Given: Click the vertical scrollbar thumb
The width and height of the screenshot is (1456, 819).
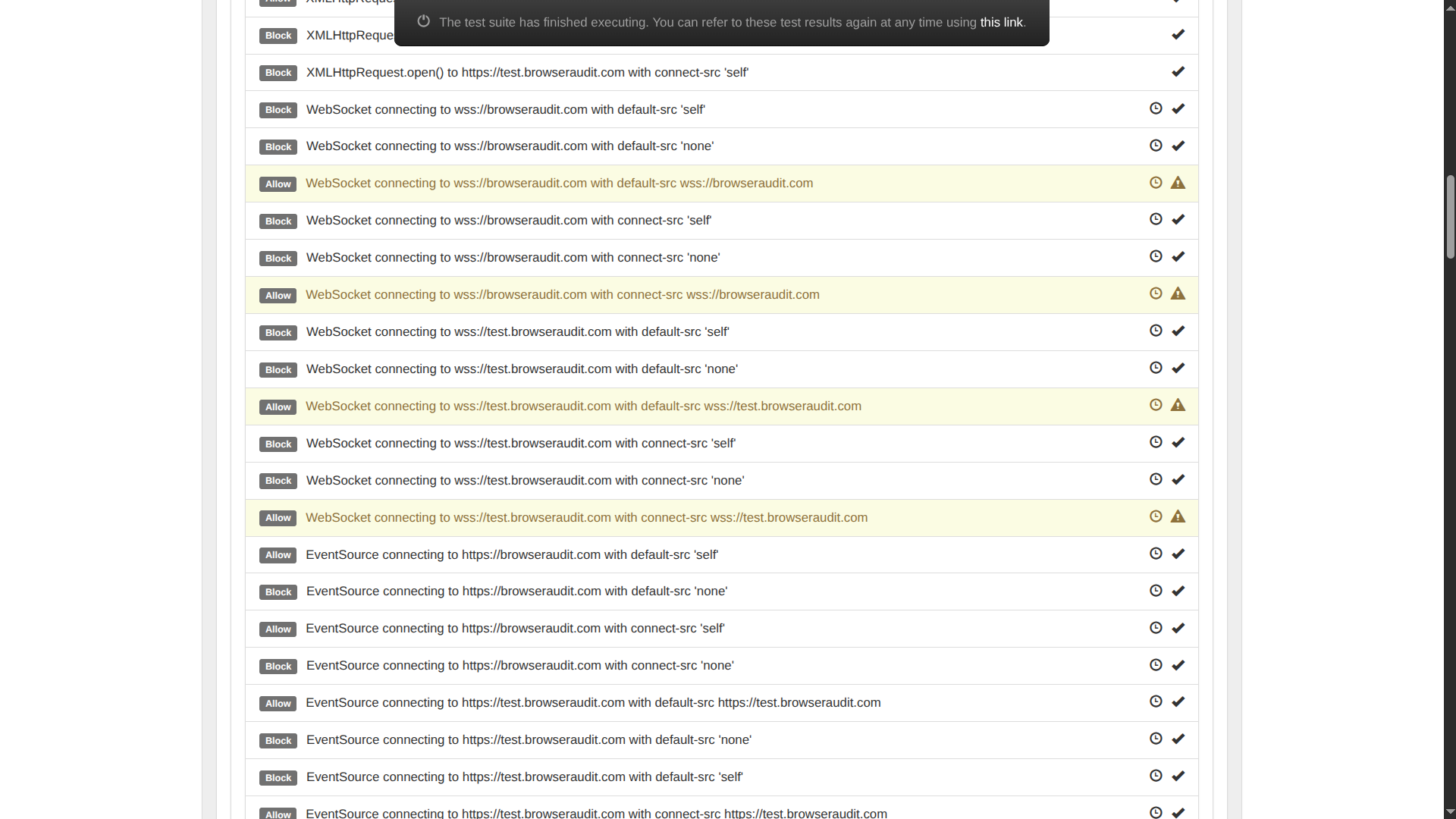Looking at the screenshot, I should click(x=1450, y=217).
